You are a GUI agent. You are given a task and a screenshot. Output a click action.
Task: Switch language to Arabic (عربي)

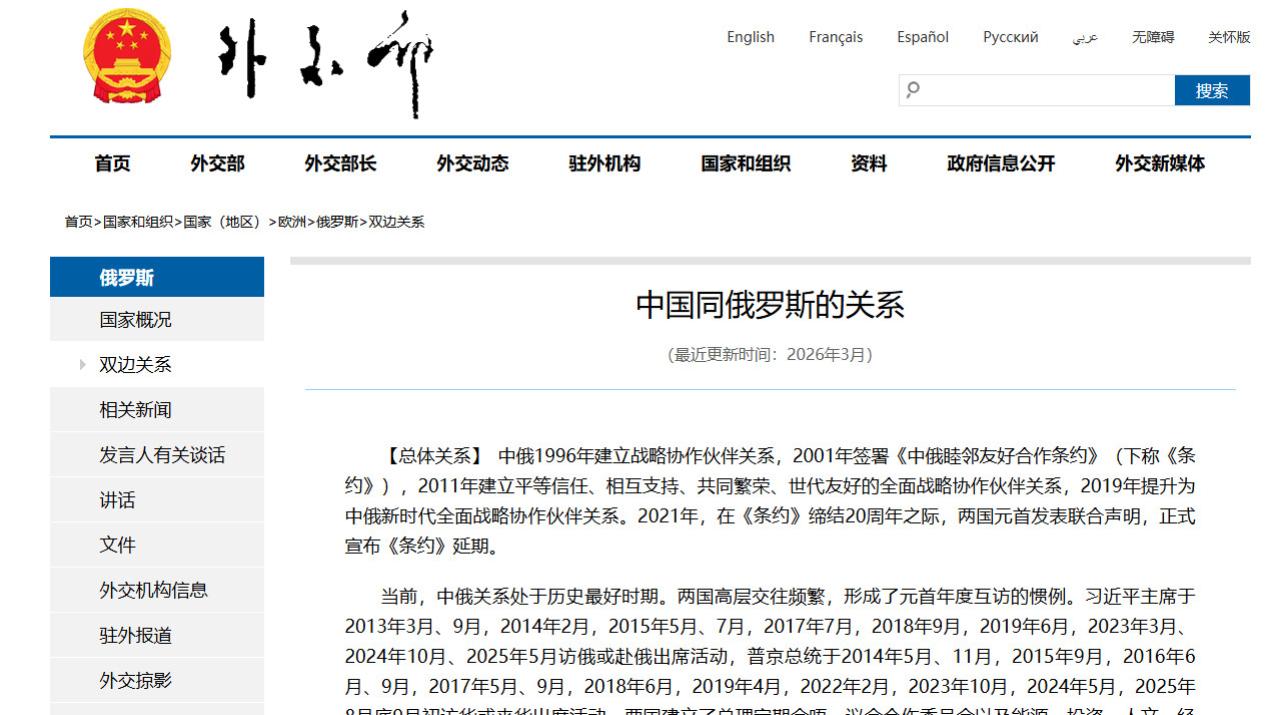point(1085,37)
